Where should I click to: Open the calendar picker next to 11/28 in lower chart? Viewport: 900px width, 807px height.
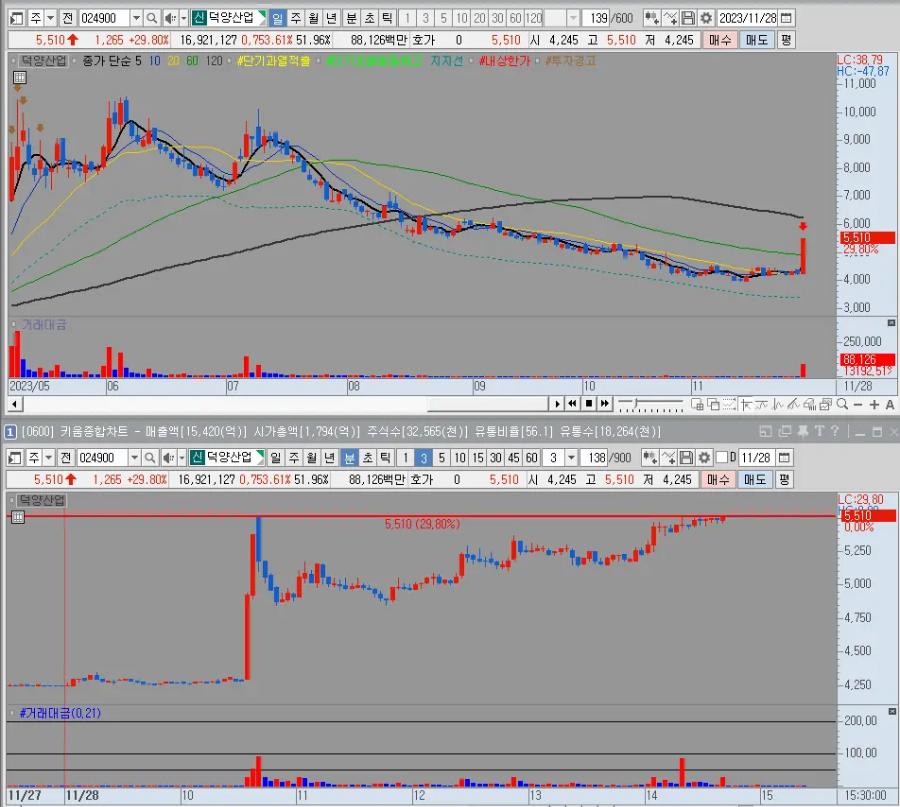pos(784,457)
